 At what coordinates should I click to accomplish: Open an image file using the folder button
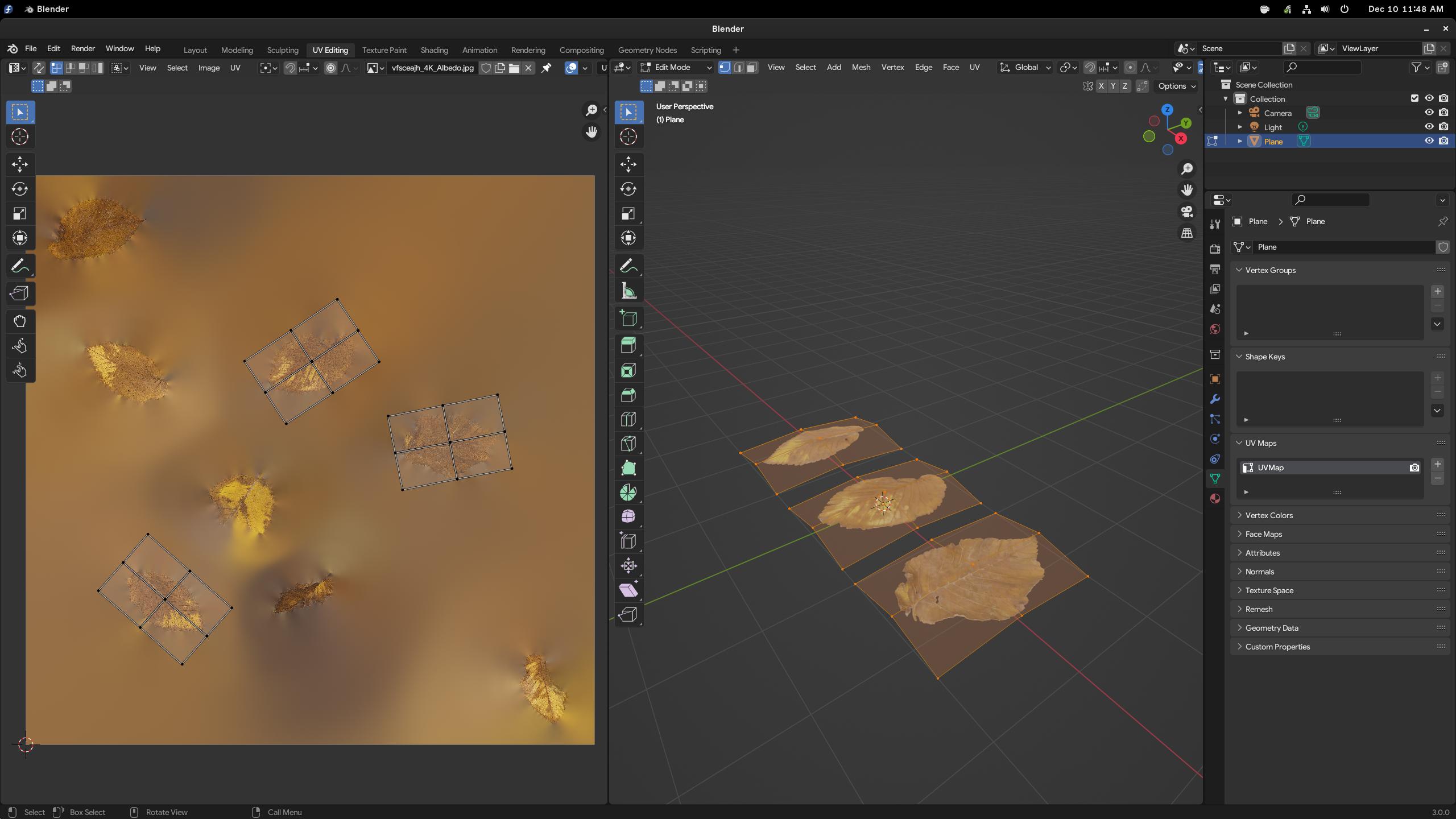click(x=514, y=68)
